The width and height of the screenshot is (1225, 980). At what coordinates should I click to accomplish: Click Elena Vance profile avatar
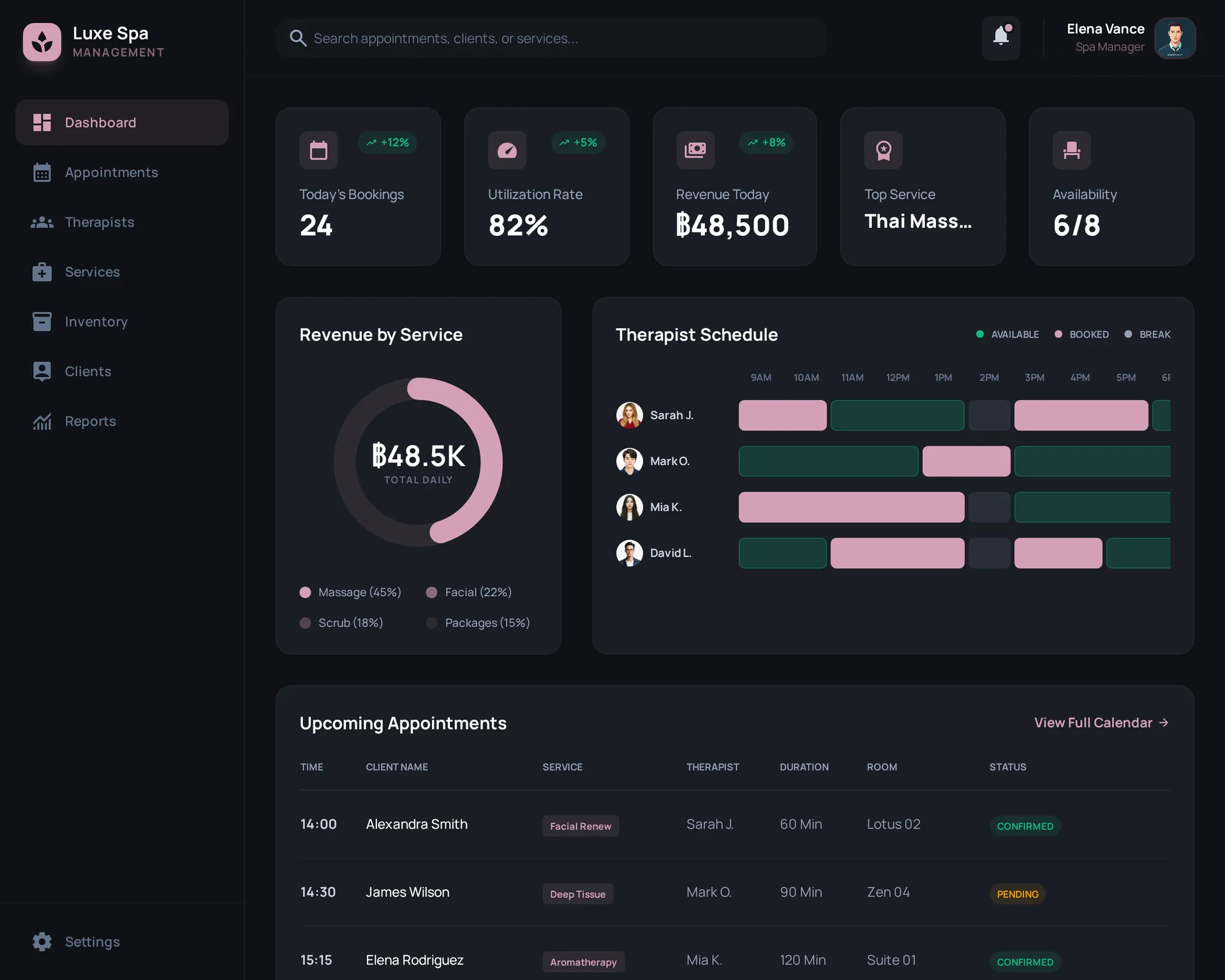[1175, 38]
